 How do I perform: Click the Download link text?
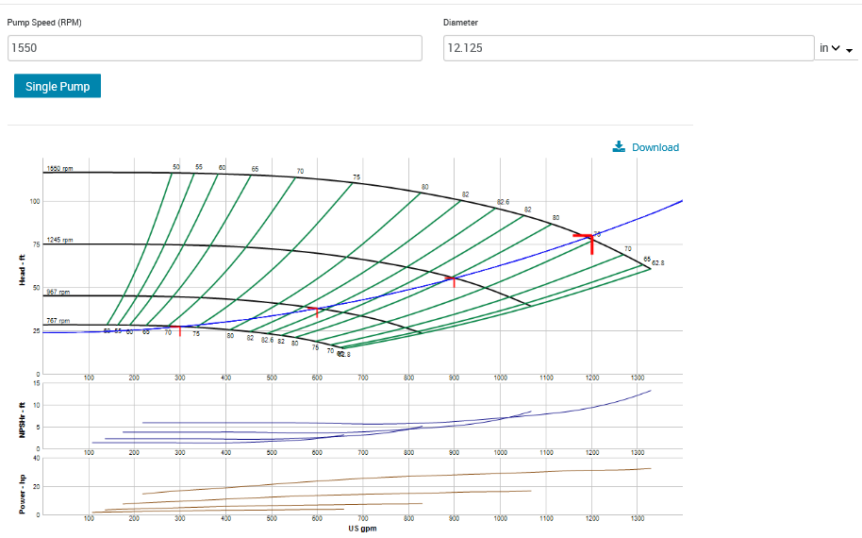pos(655,147)
